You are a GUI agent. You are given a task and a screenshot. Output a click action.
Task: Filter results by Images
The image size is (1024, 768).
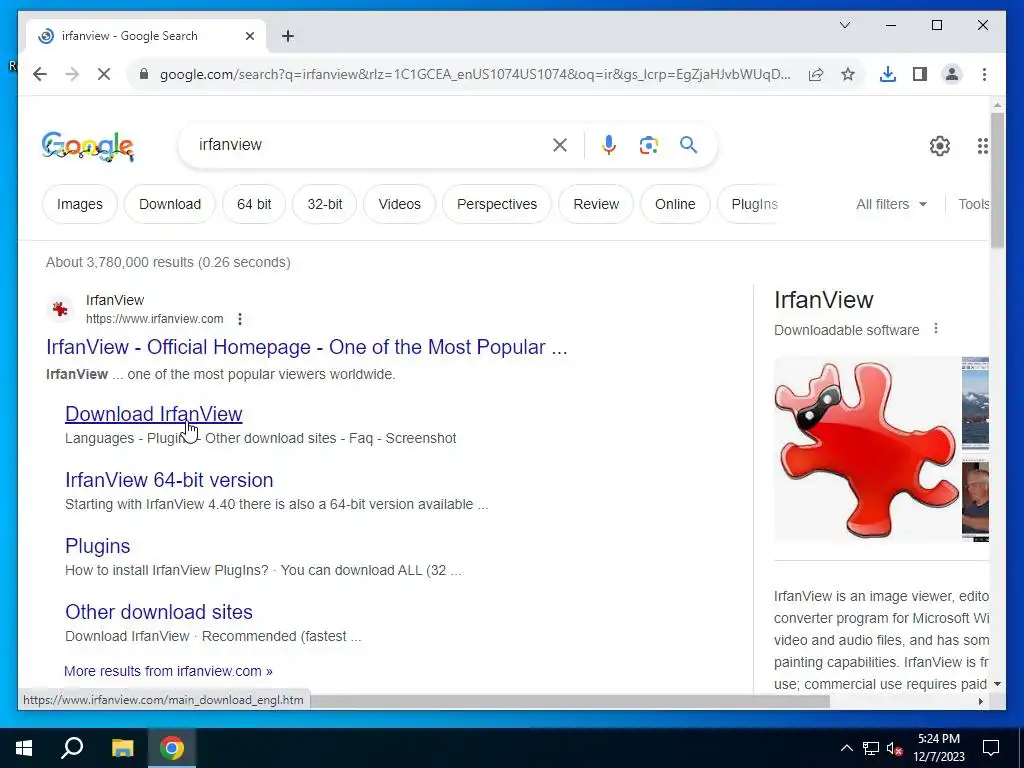point(80,204)
